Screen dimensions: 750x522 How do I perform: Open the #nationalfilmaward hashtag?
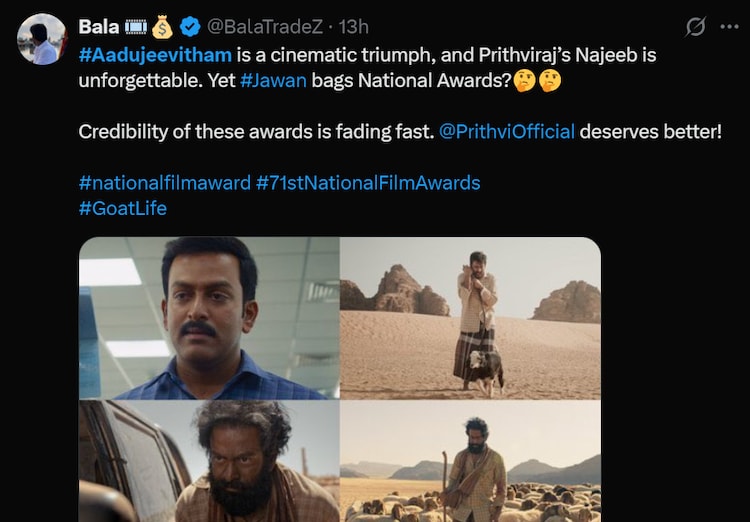pos(164,183)
